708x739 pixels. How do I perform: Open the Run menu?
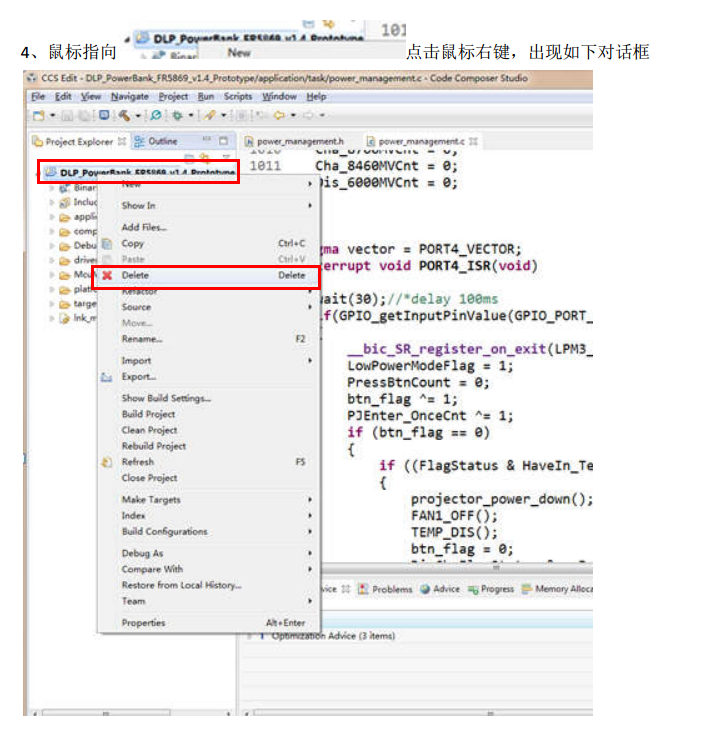pyautogui.click(x=206, y=97)
